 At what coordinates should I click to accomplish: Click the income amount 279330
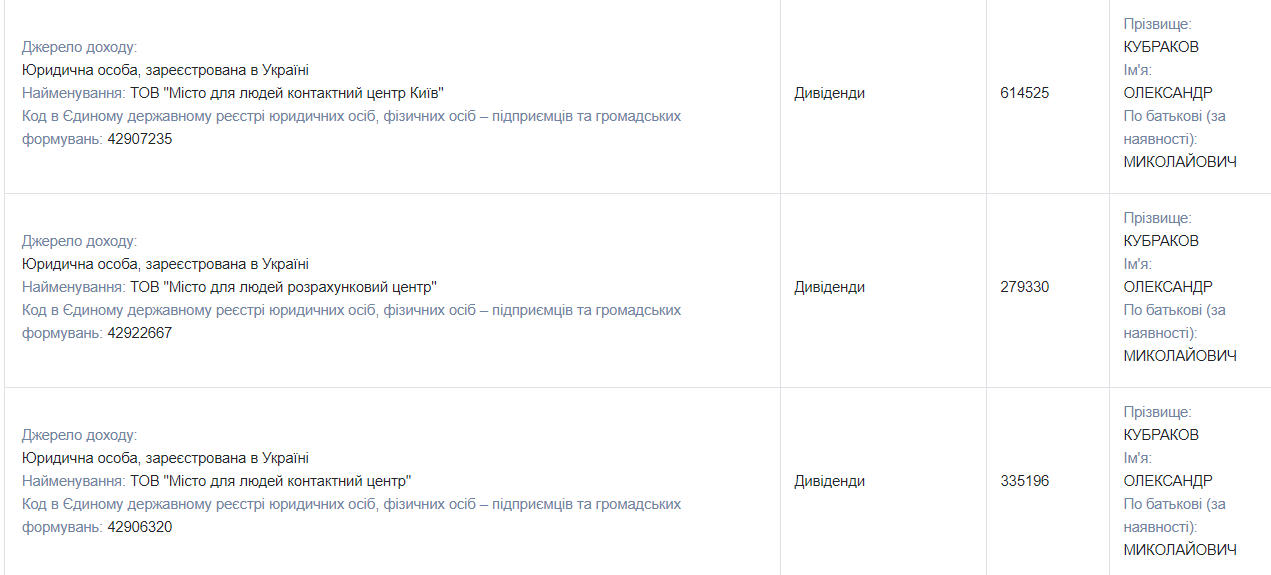click(x=1024, y=287)
